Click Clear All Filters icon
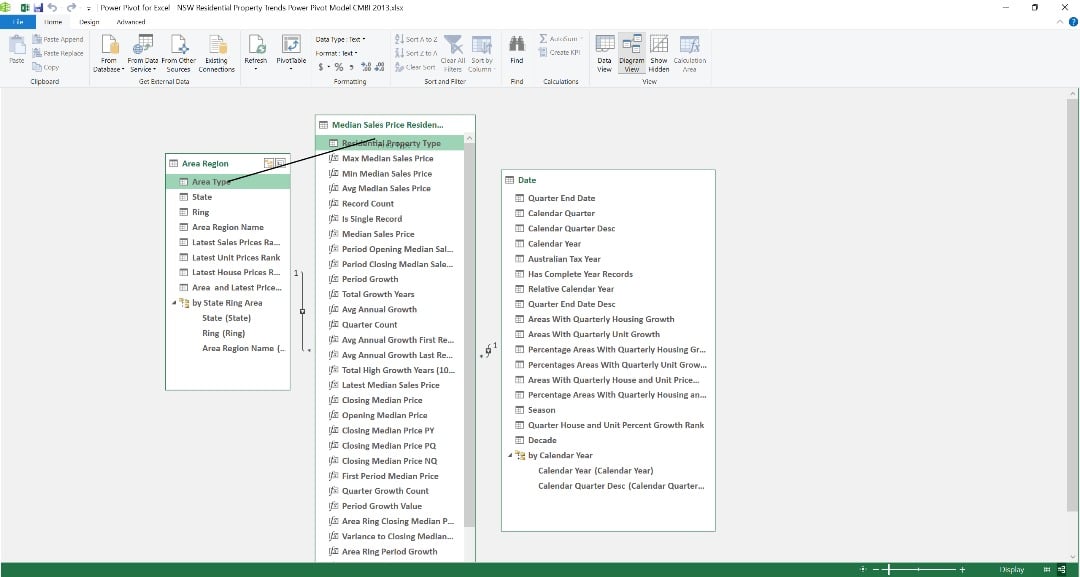This screenshot has width=1080, height=577. [453, 45]
